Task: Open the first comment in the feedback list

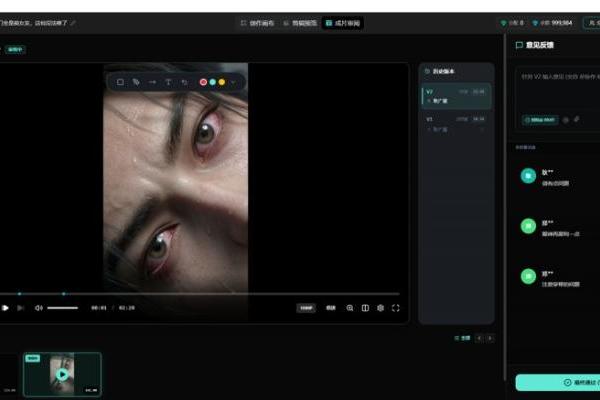Action: [556, 178]
